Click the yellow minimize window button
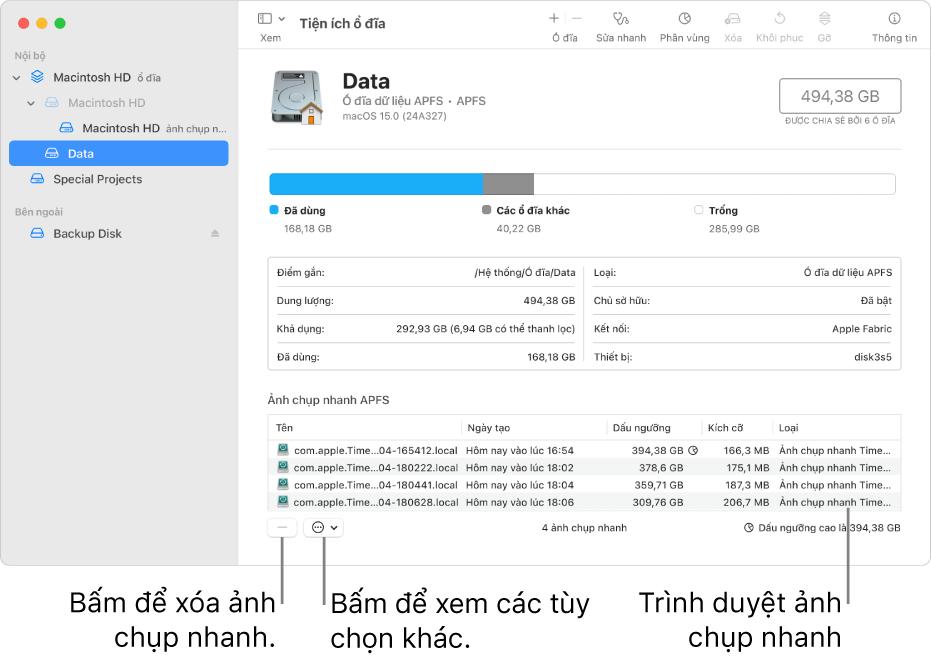Image resolution: width=931 pixels, height=662 pixels. 42,23
